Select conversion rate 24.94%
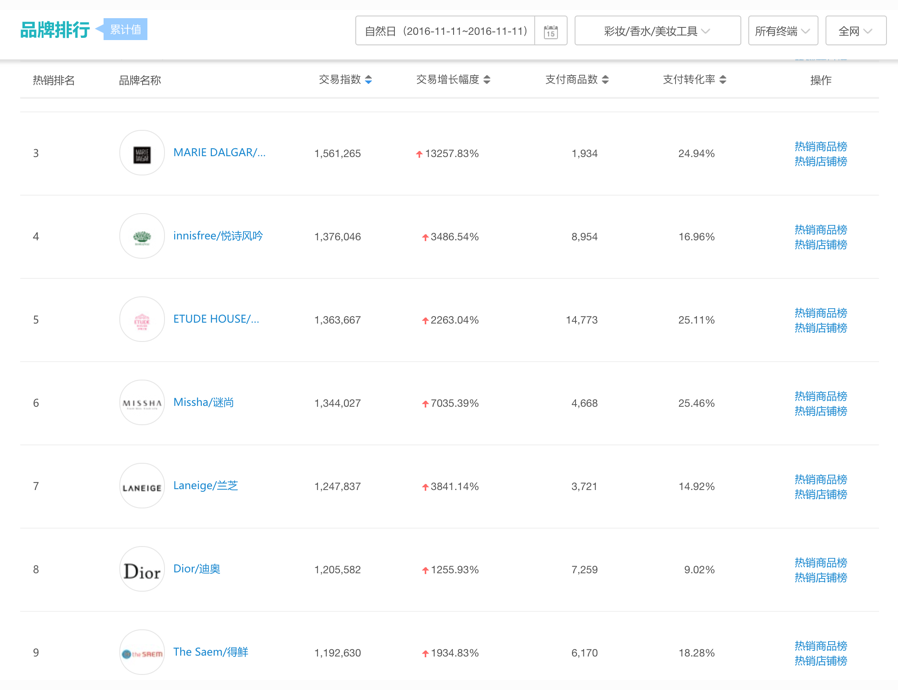 click(x=696, y=153)
